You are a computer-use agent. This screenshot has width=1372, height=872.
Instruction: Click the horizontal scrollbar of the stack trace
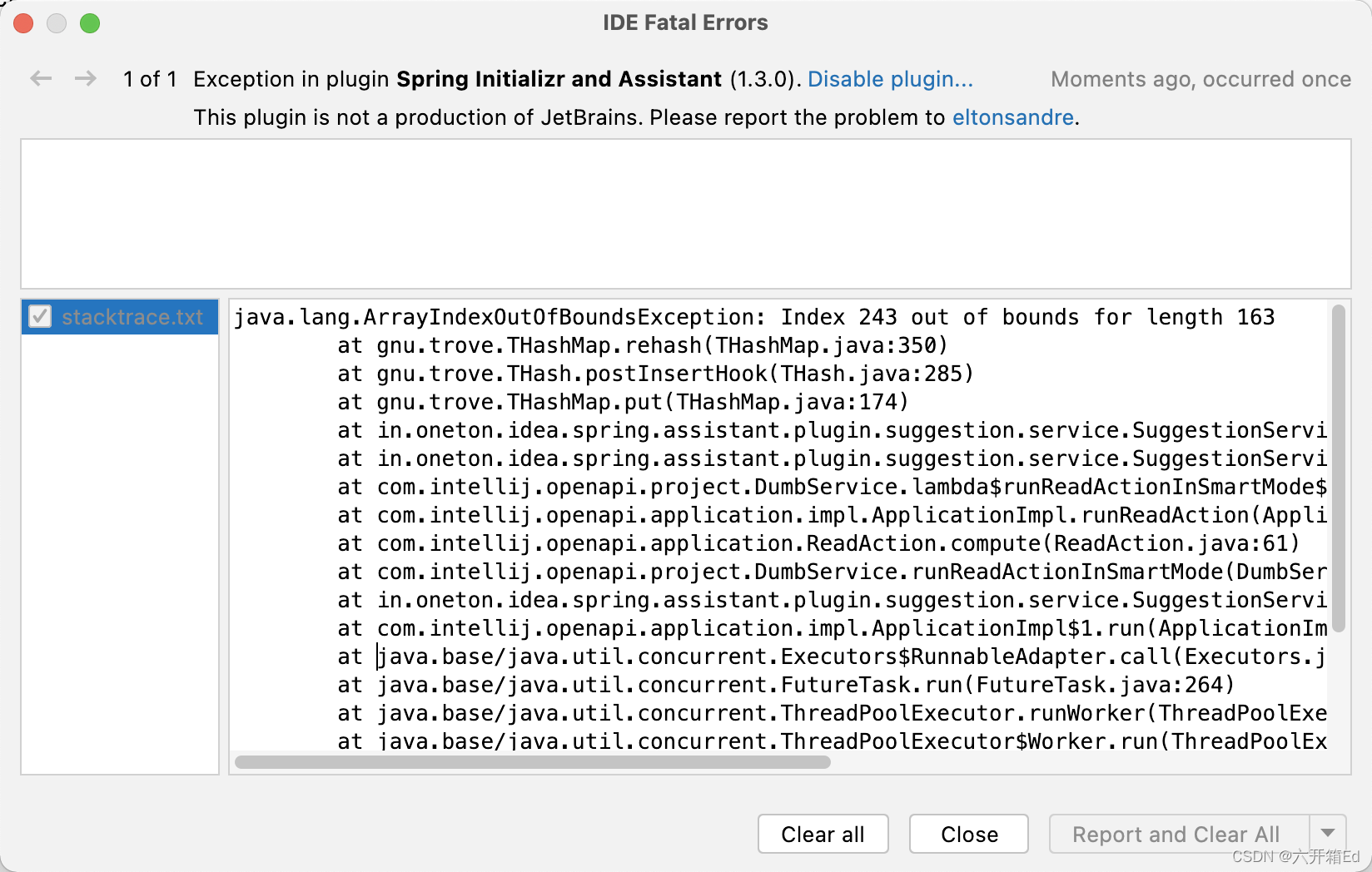[533, 762]
